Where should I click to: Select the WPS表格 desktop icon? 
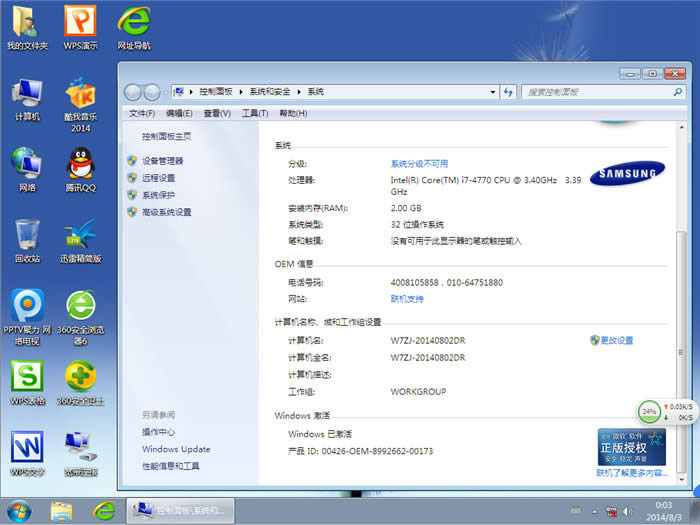point(27,378)
